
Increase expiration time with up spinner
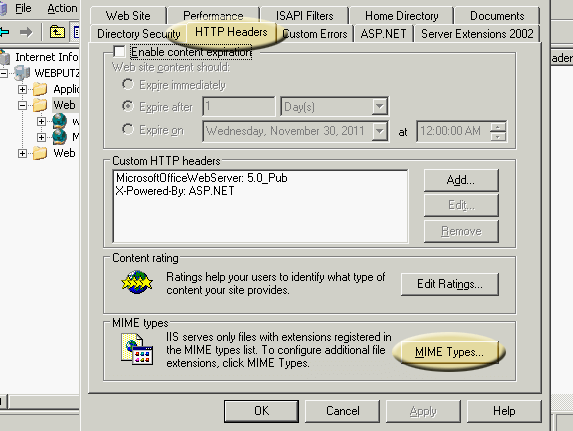[498, 126]
